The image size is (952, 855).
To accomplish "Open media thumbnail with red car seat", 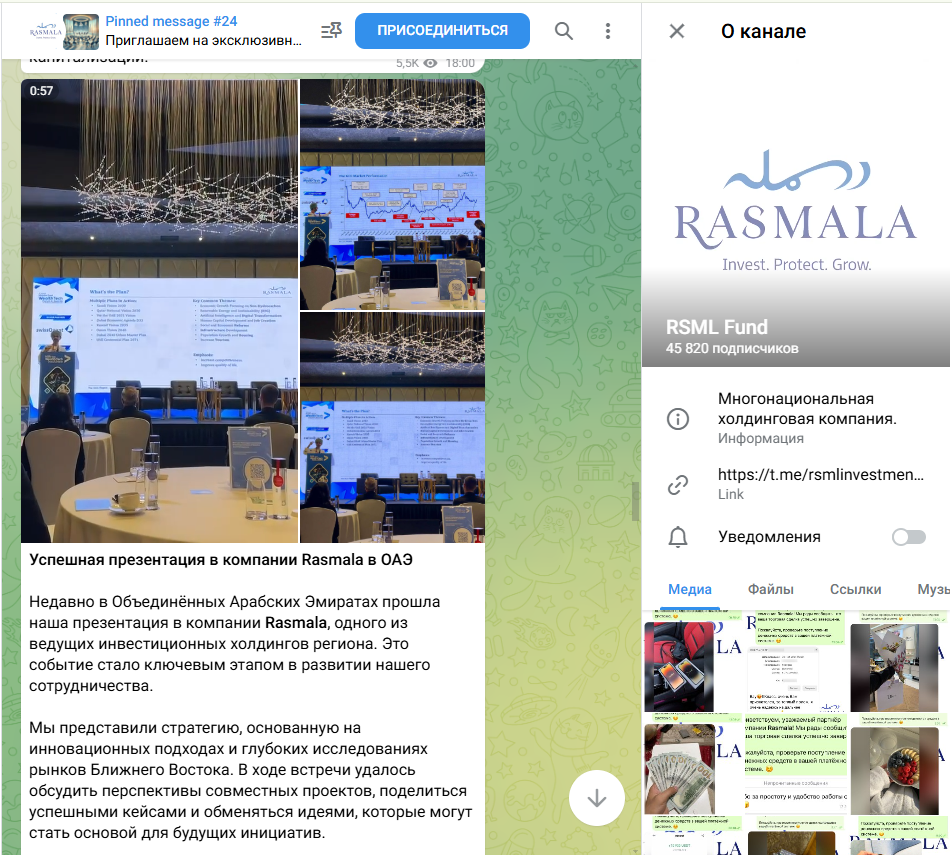I will [x=693, y=661].
